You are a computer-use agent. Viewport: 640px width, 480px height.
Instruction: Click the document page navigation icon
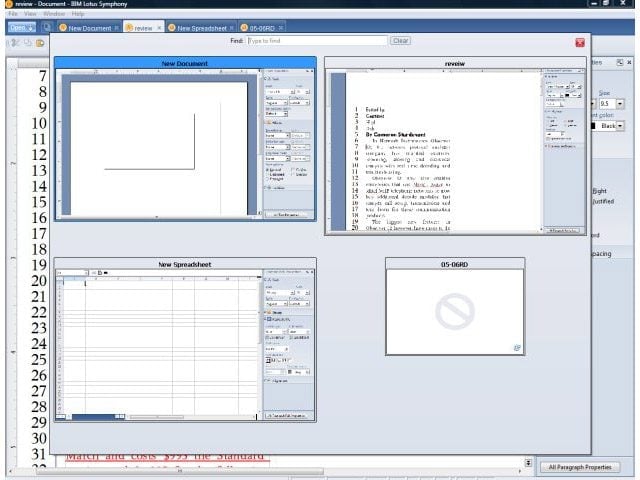point(528,462)
